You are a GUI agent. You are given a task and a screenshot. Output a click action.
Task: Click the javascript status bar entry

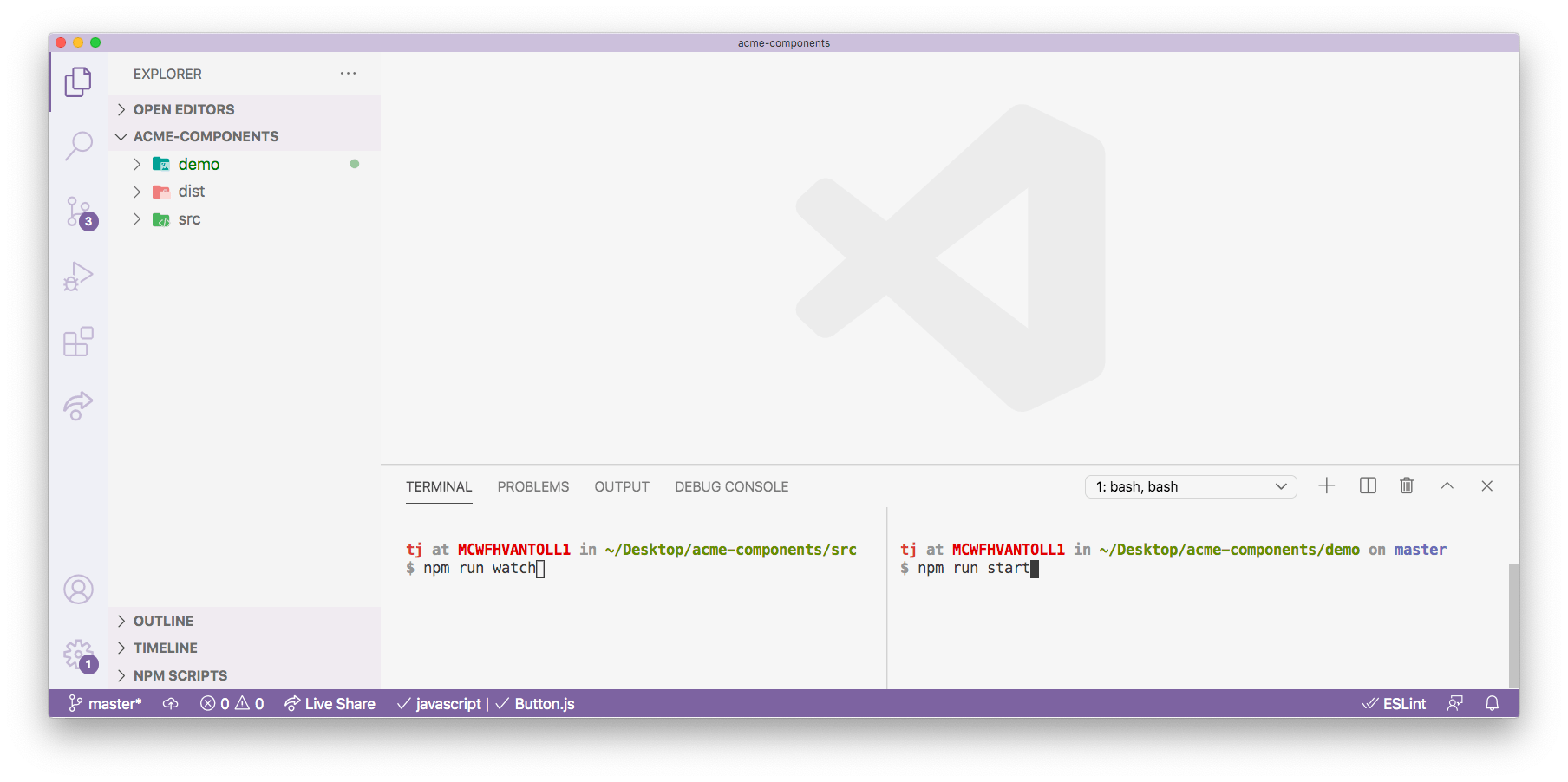tap(439, 704)
